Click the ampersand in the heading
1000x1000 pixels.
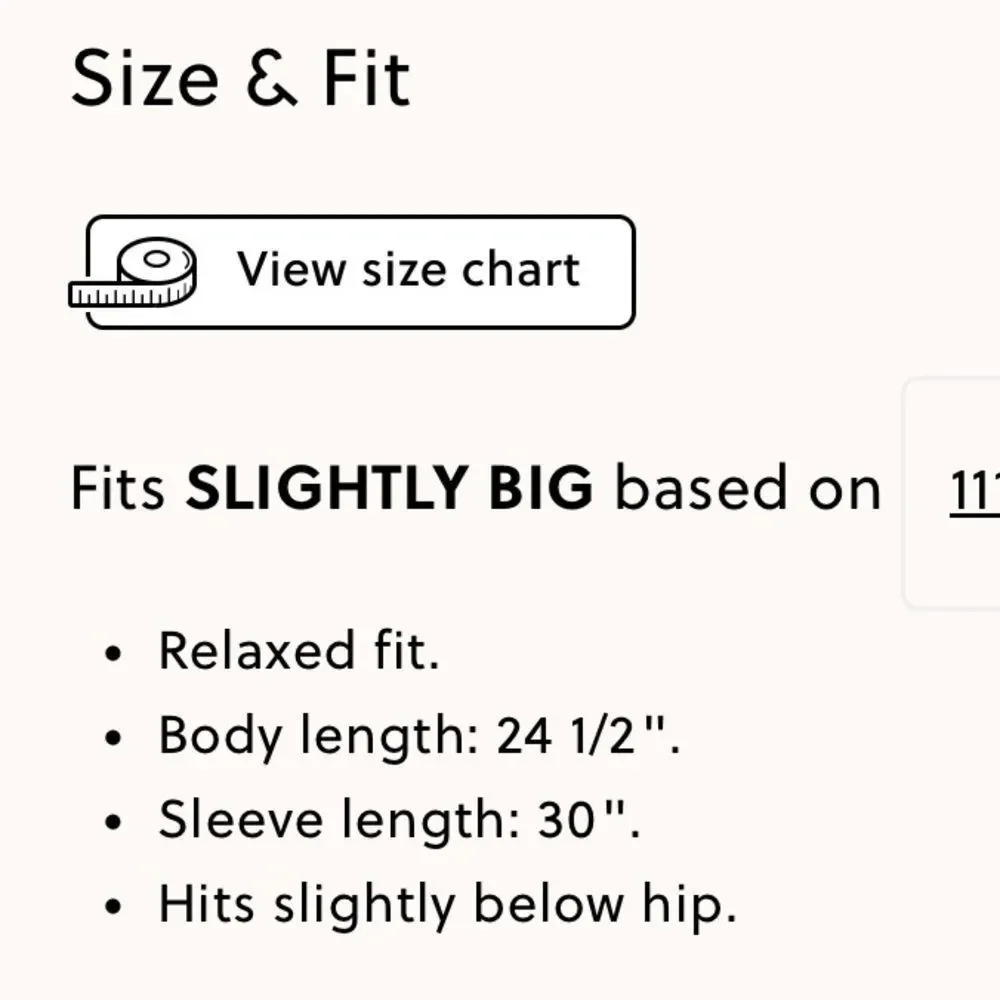coord(271,79)
